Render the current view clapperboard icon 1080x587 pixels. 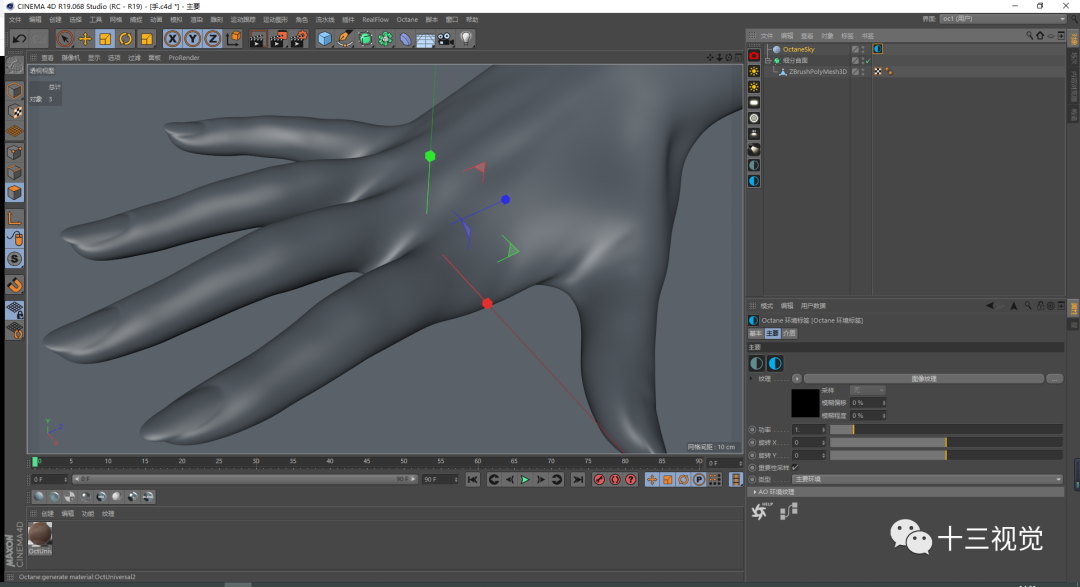tap(257, 39)
